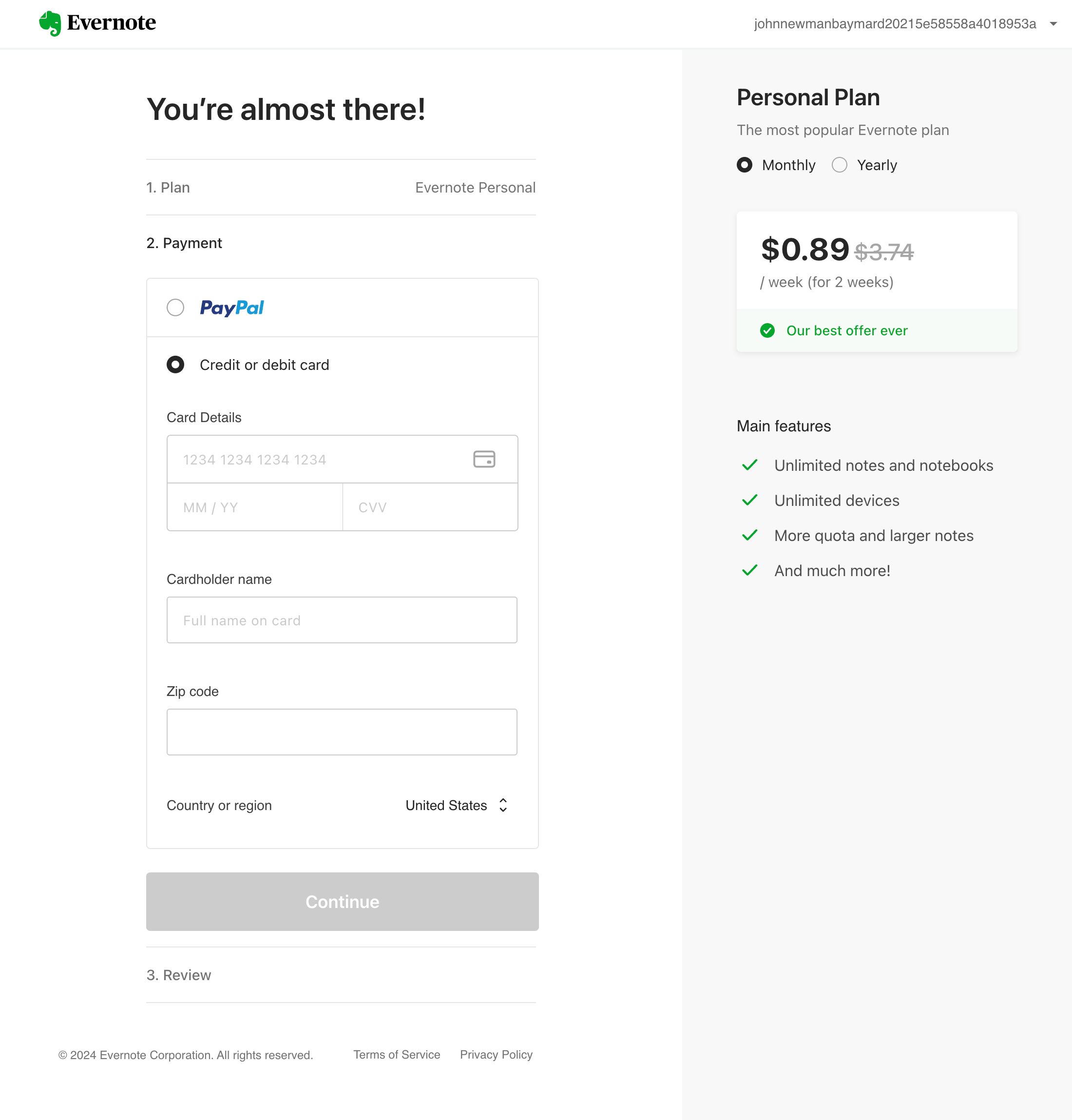This screenshot has height=1120, width=1072.
Task: Choose Yearly billing option
Action: click(x=840, y=165)
